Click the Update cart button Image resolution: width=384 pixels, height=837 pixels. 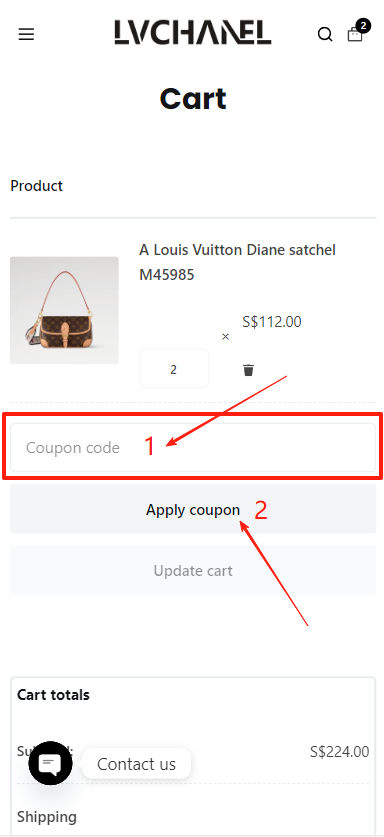(193, 571)
